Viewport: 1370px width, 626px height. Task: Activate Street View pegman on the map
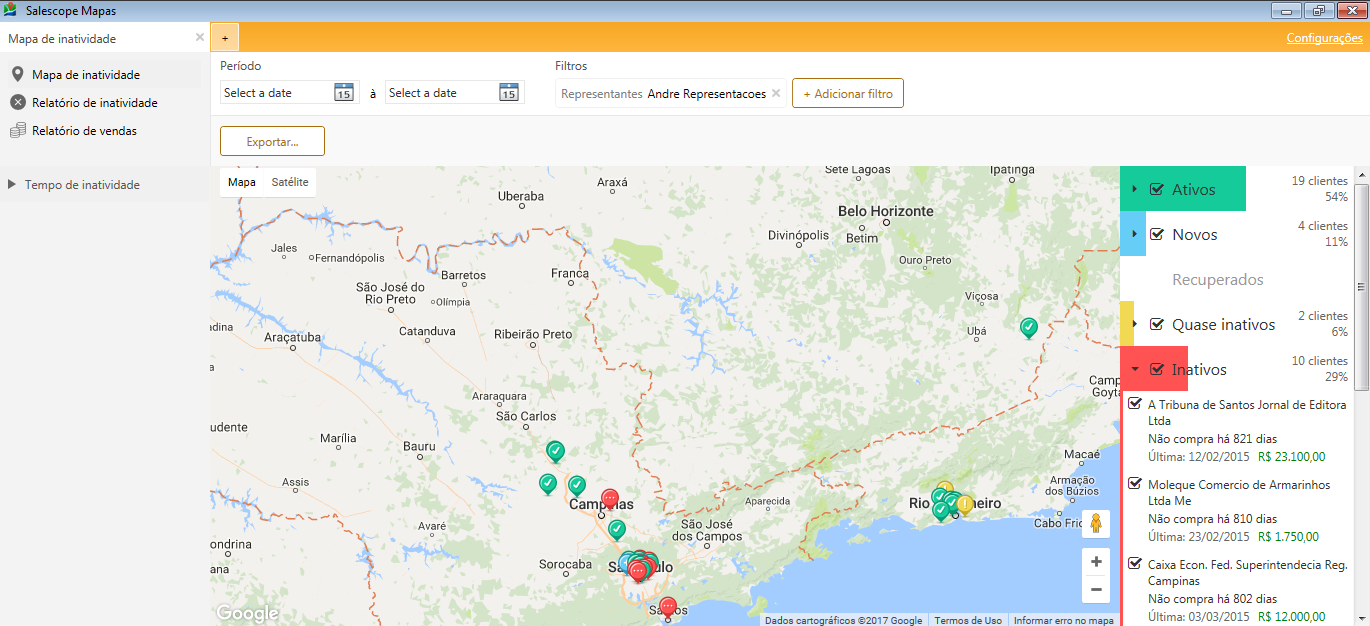point(1096,523)
